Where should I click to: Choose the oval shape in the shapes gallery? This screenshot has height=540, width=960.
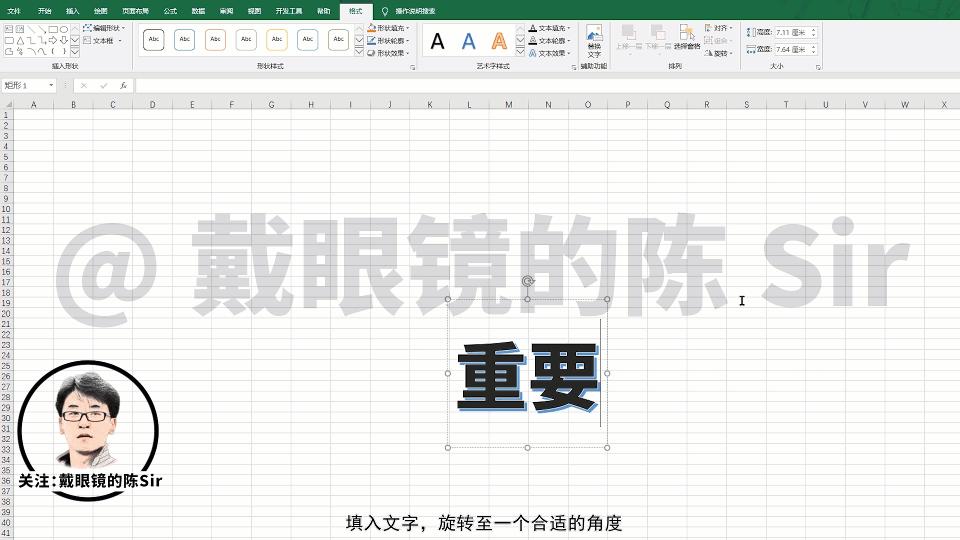64,29
